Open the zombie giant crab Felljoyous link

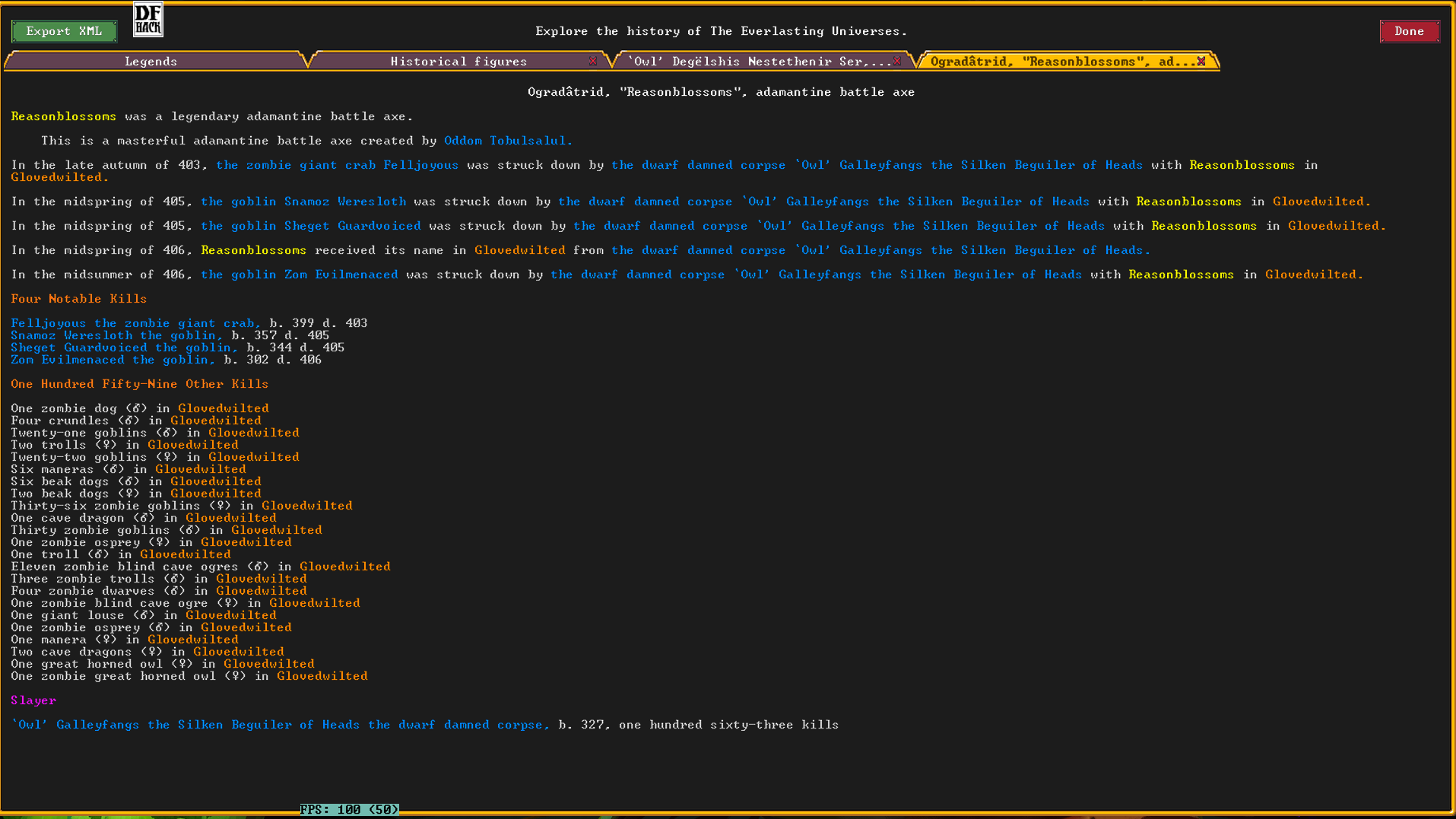tap(337, 165)
